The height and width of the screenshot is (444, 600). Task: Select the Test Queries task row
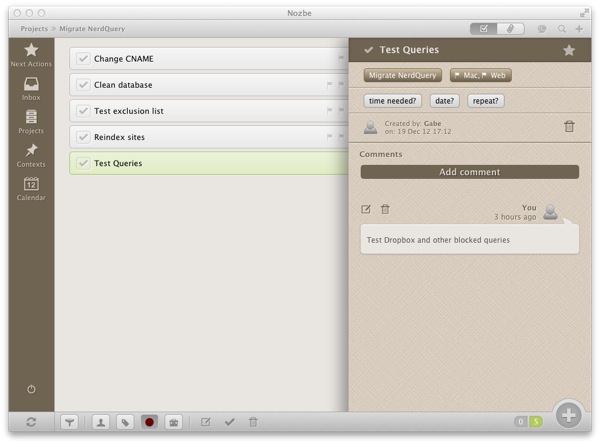tap(209, 163)
